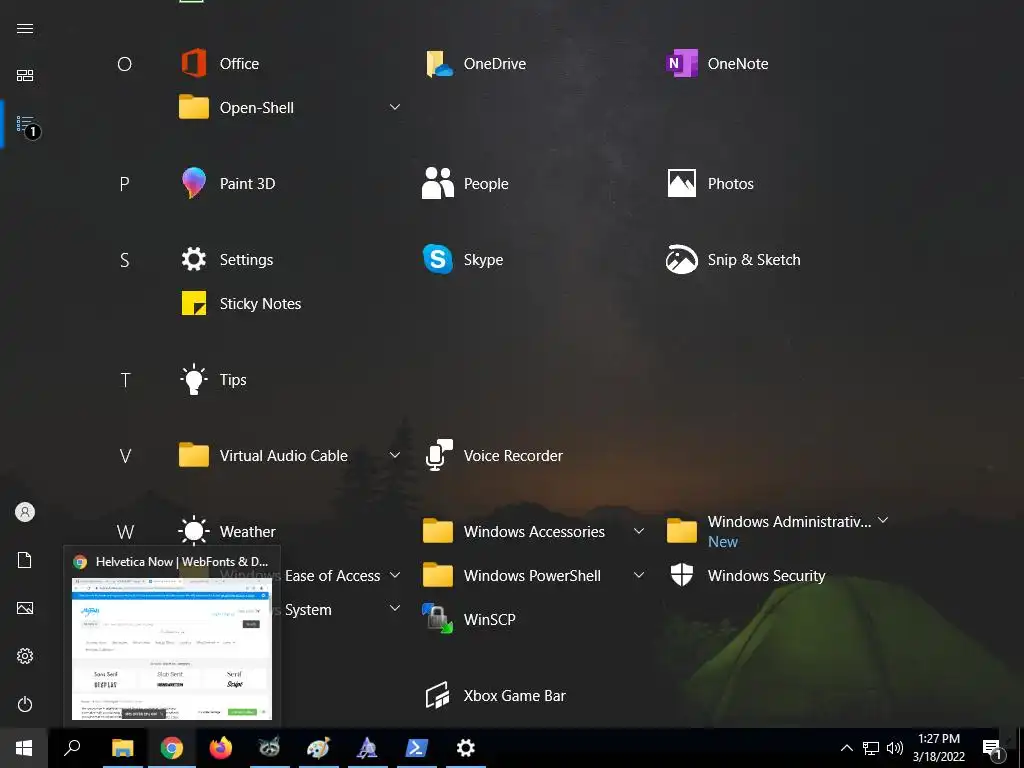Open the user account icon
Screen dimensions: 1024x768
point(25,512)
